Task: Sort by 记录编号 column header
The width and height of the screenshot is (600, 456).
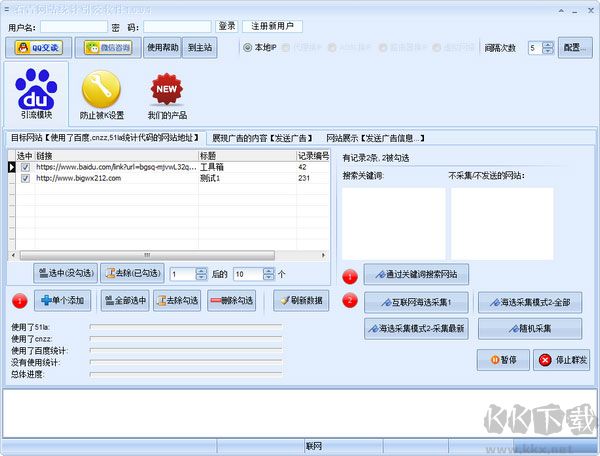Action: tap(313, 156)
